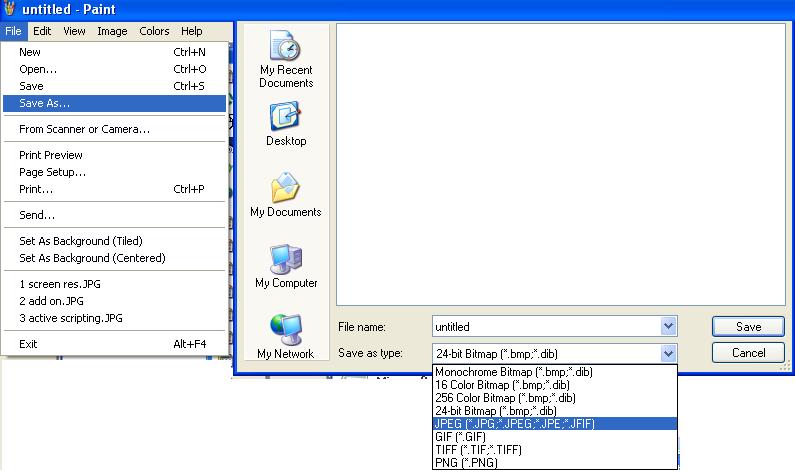Open the Colors menu
The width and height of the screenshot is (795, 472).
(x=154, y=31)
